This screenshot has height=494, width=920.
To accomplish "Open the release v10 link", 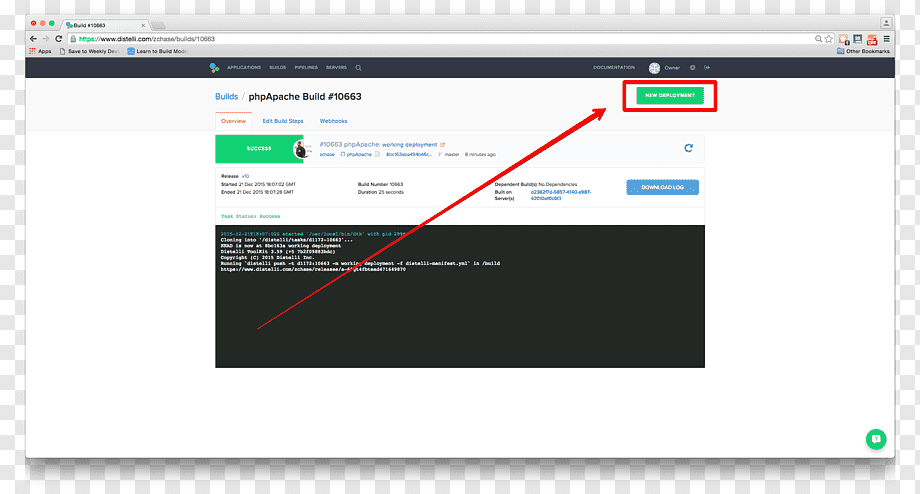I will (x=245, y=176).
